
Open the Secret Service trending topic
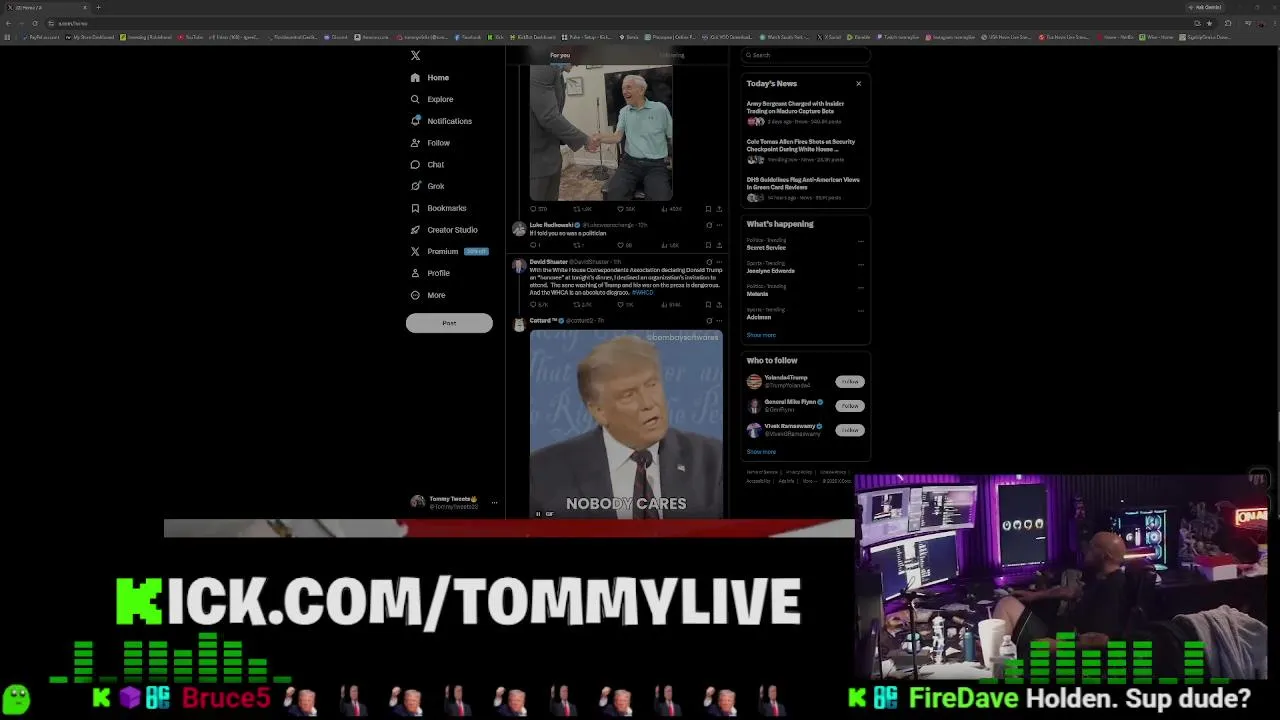pos(766,248)
